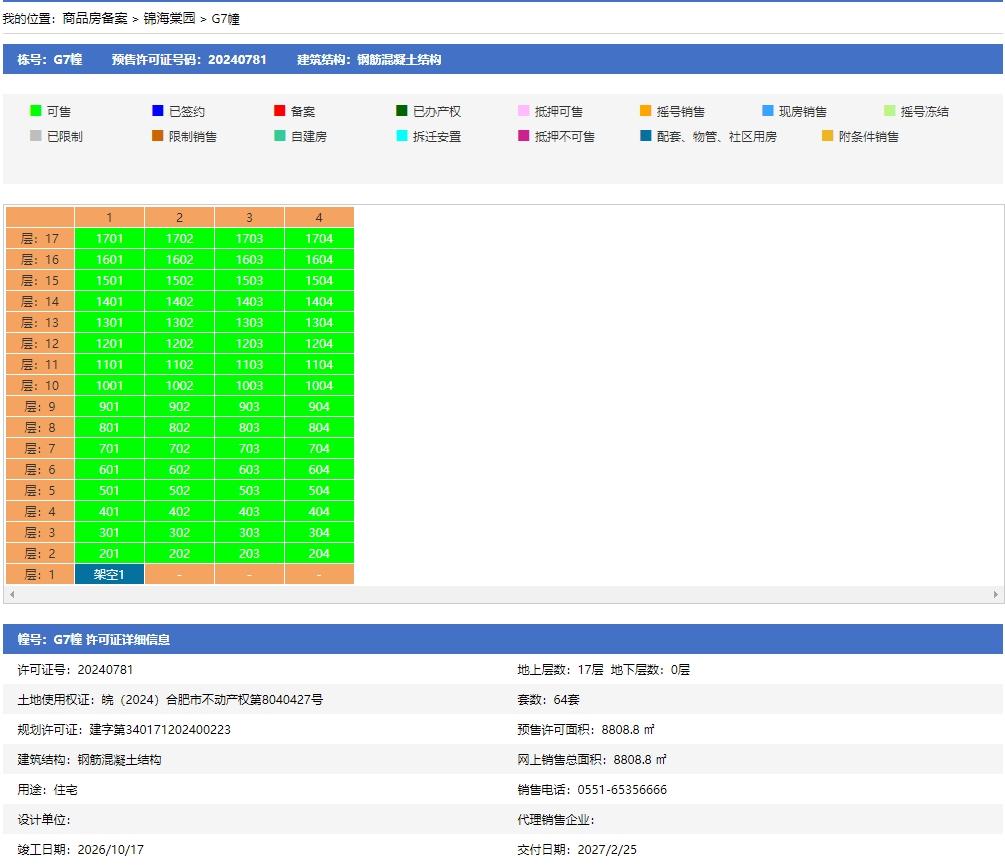Open unit 1001 cell
This screenshot has height=868, width=1005.
(110, 385)
